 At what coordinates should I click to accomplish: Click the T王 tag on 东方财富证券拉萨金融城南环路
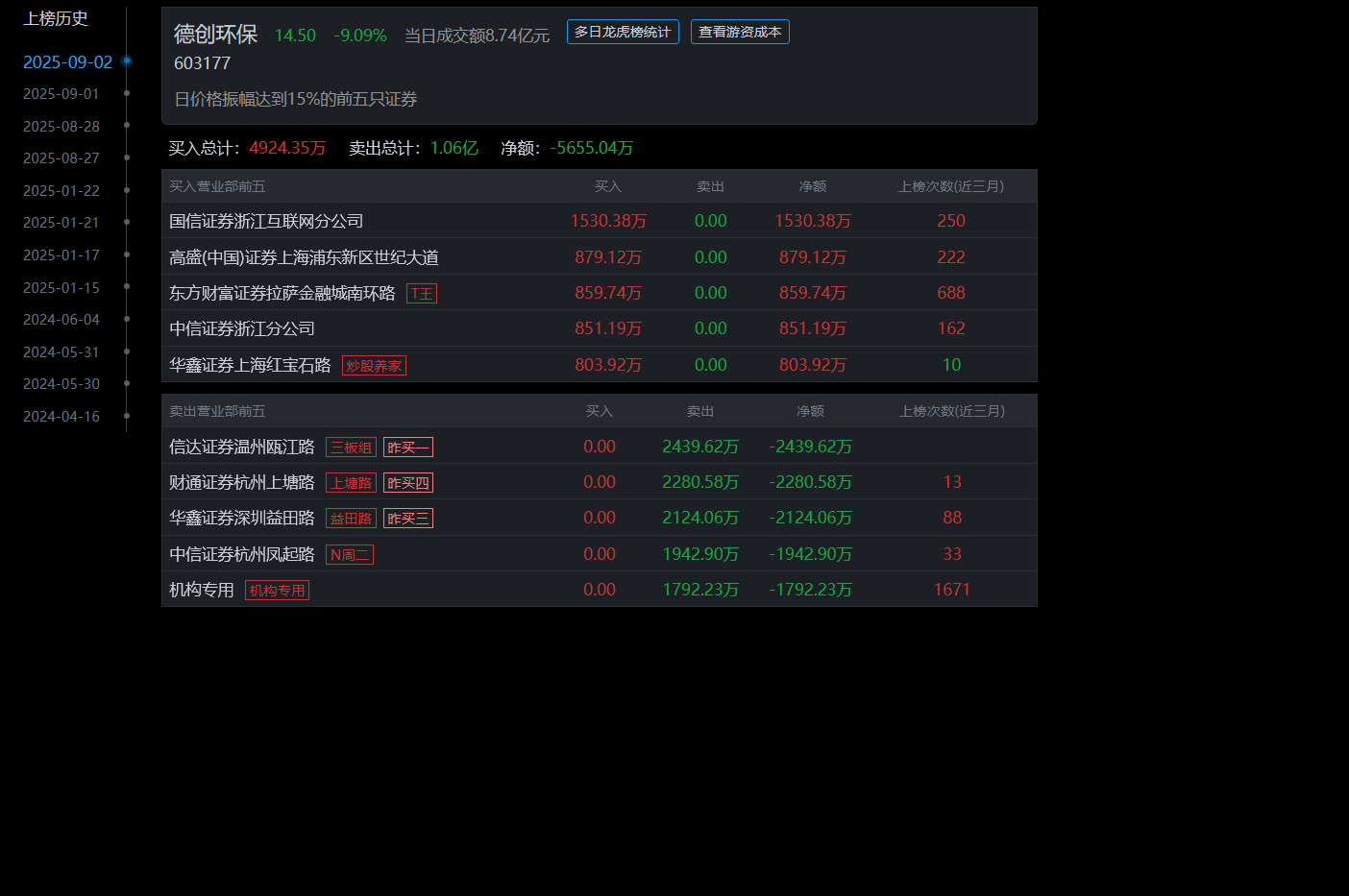tap(422, 294)
